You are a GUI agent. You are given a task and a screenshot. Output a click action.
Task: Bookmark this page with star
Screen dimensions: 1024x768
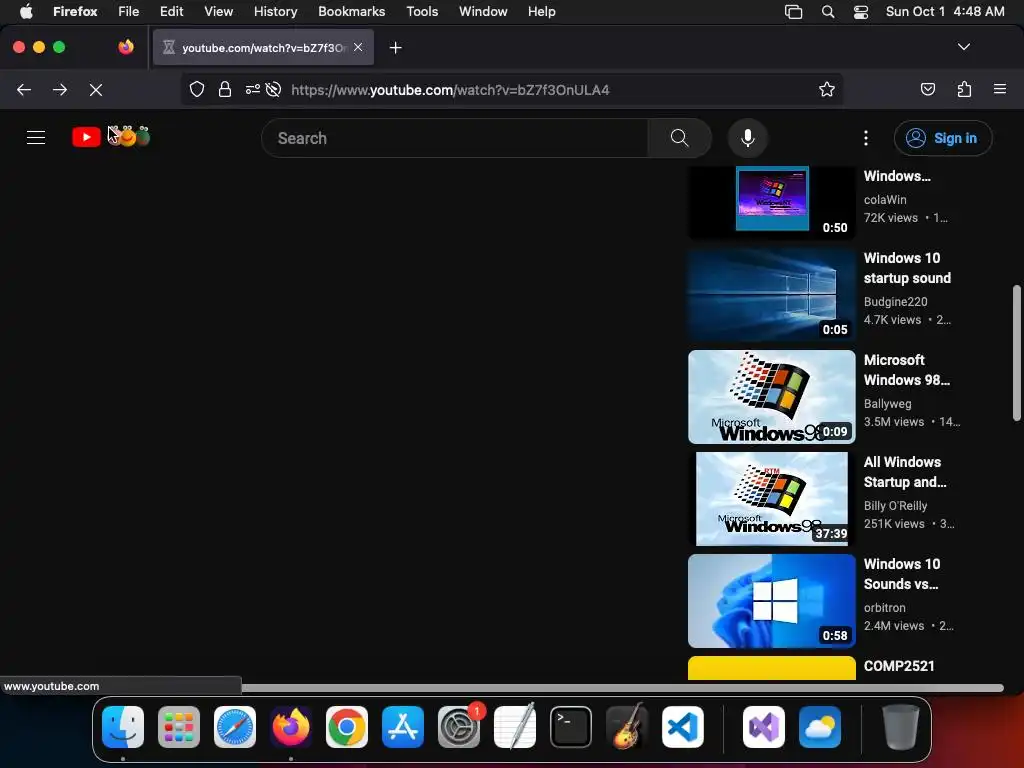coord(827,89)
